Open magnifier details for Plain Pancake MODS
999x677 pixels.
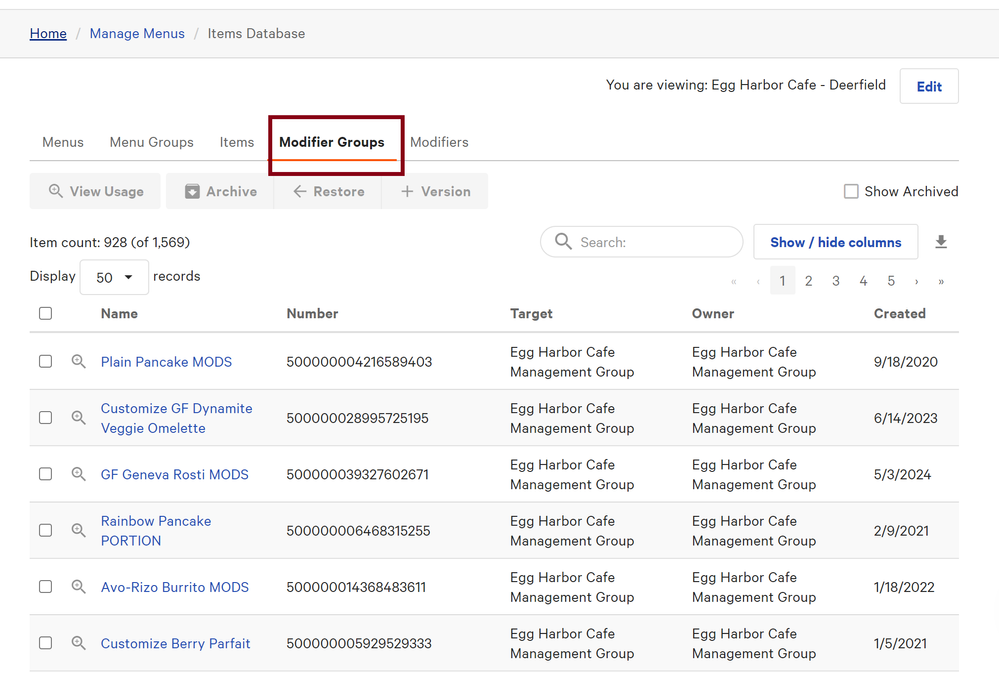coord(78,362)
